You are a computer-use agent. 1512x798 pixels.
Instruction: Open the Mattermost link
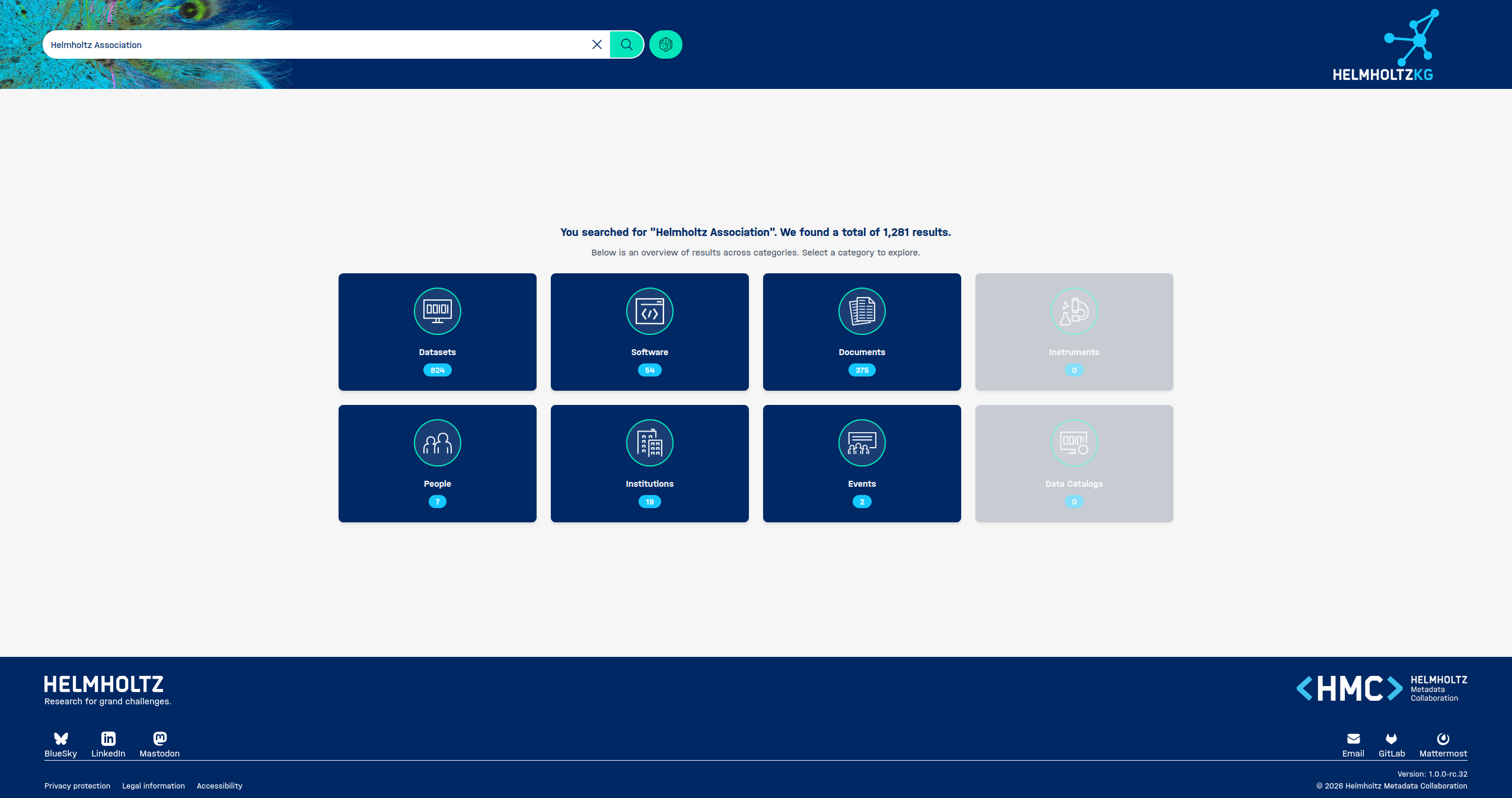[1443, 744]
